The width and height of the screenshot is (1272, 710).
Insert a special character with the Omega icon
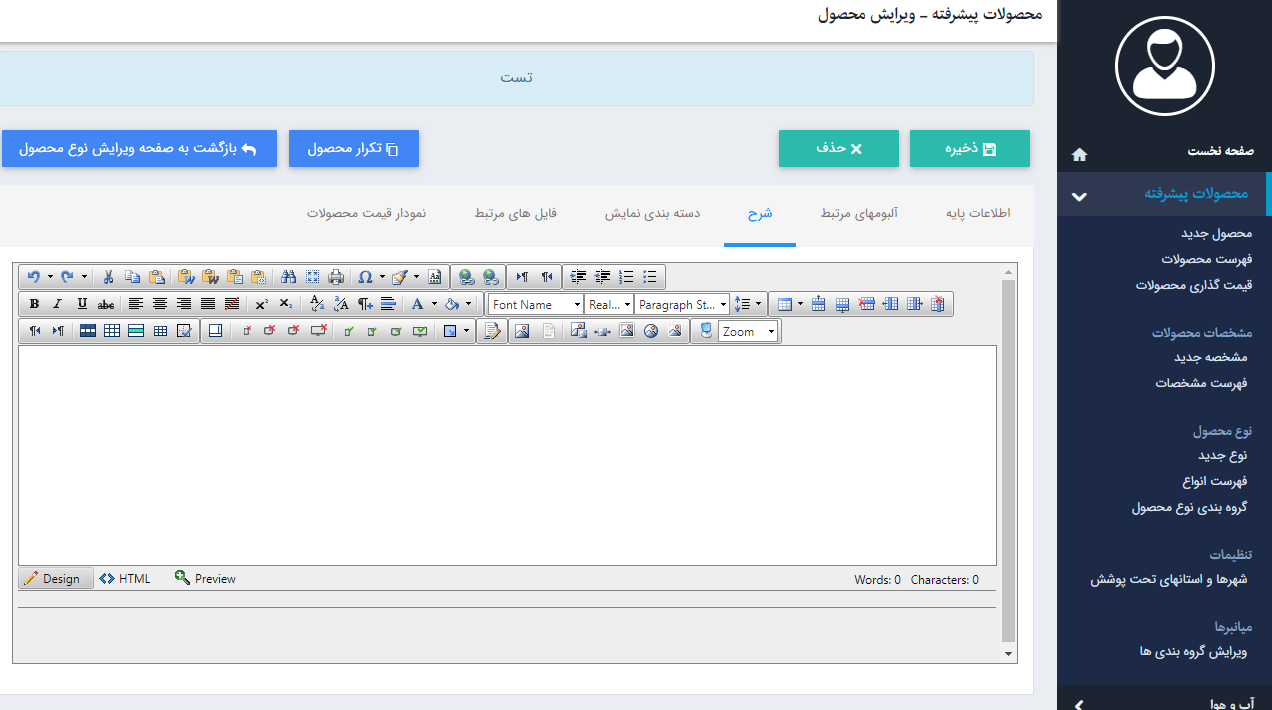pos(364,277)
